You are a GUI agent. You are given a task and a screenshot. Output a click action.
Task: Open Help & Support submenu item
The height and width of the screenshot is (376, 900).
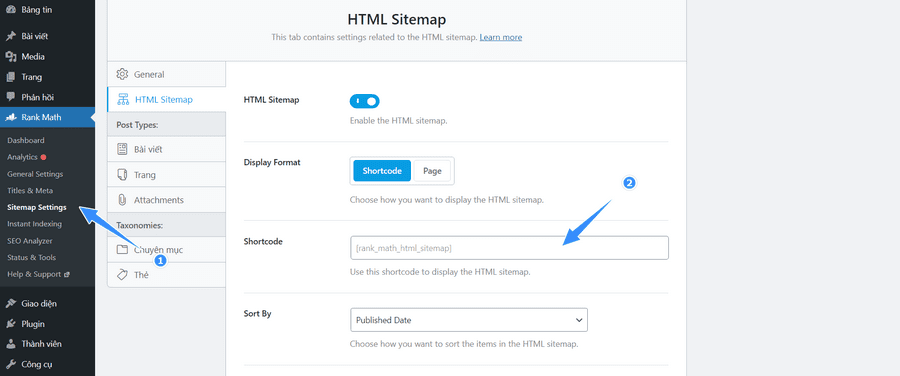[x=34, y=274]
